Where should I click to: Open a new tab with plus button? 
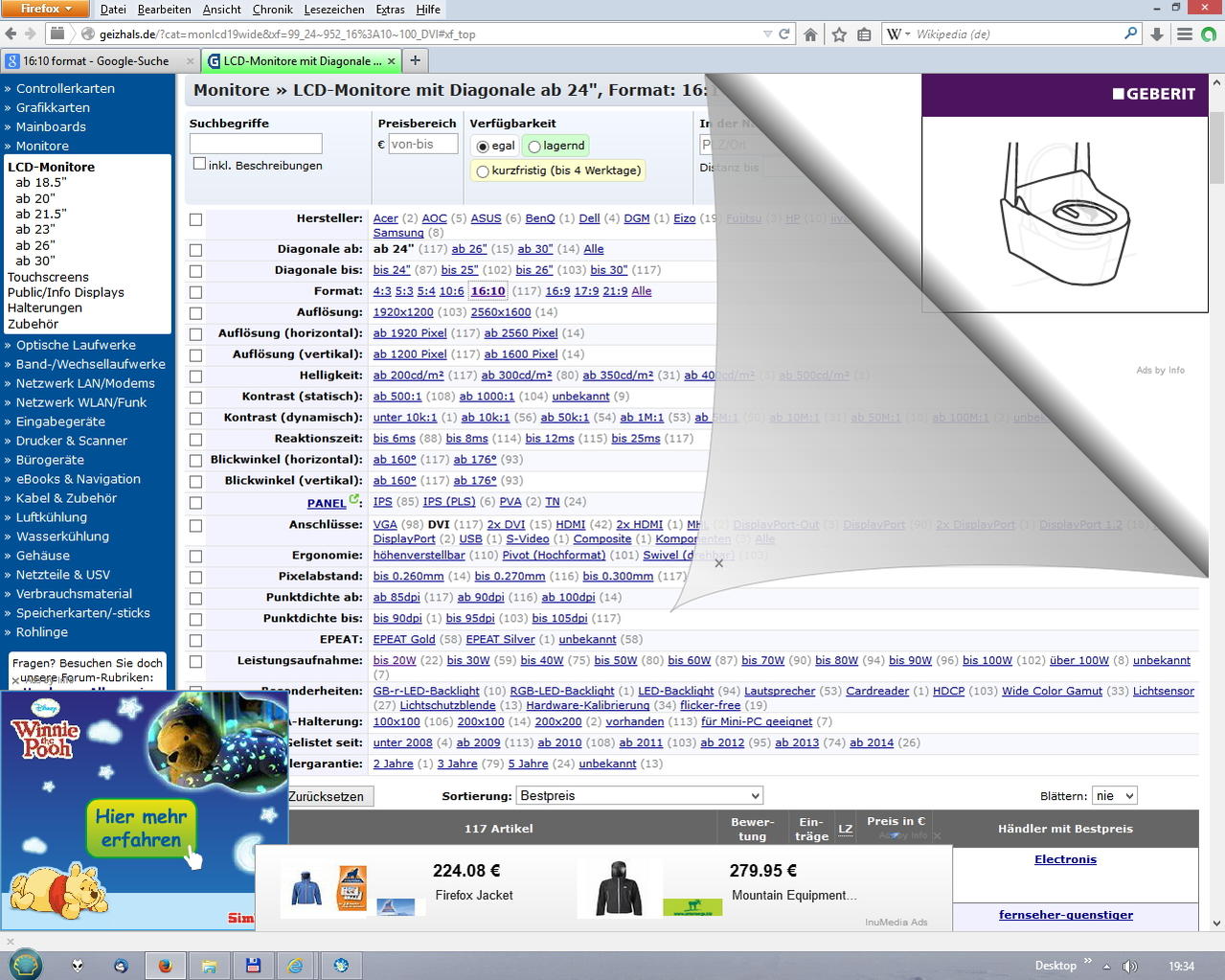pos(415,60)
